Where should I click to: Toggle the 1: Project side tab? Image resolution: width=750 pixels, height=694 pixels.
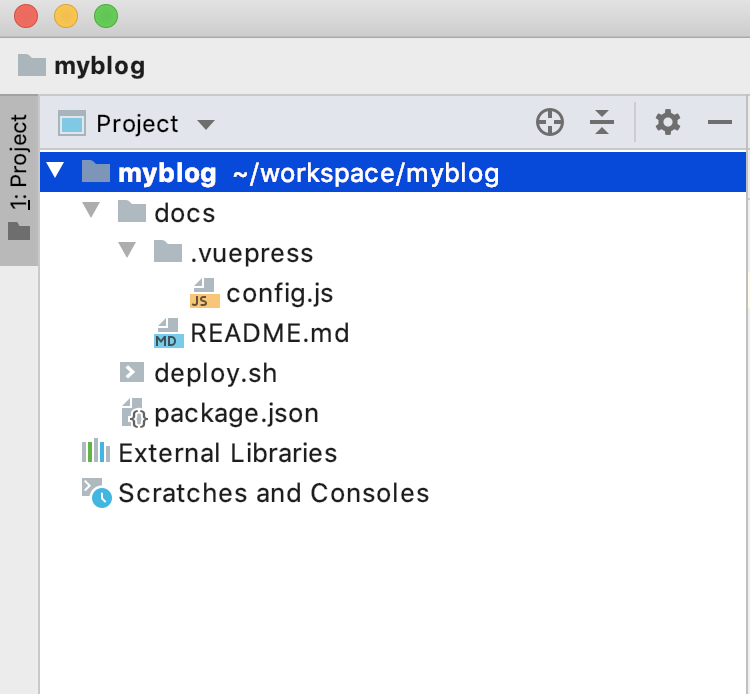pos(19,180)
